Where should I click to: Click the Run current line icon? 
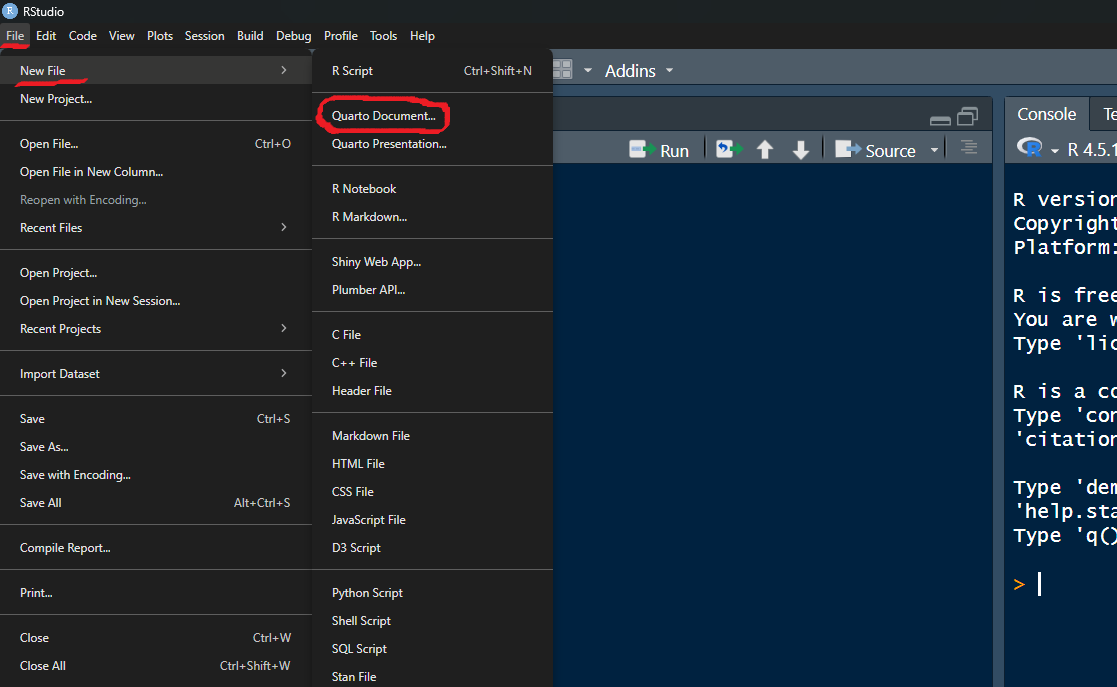coord(659,150)
